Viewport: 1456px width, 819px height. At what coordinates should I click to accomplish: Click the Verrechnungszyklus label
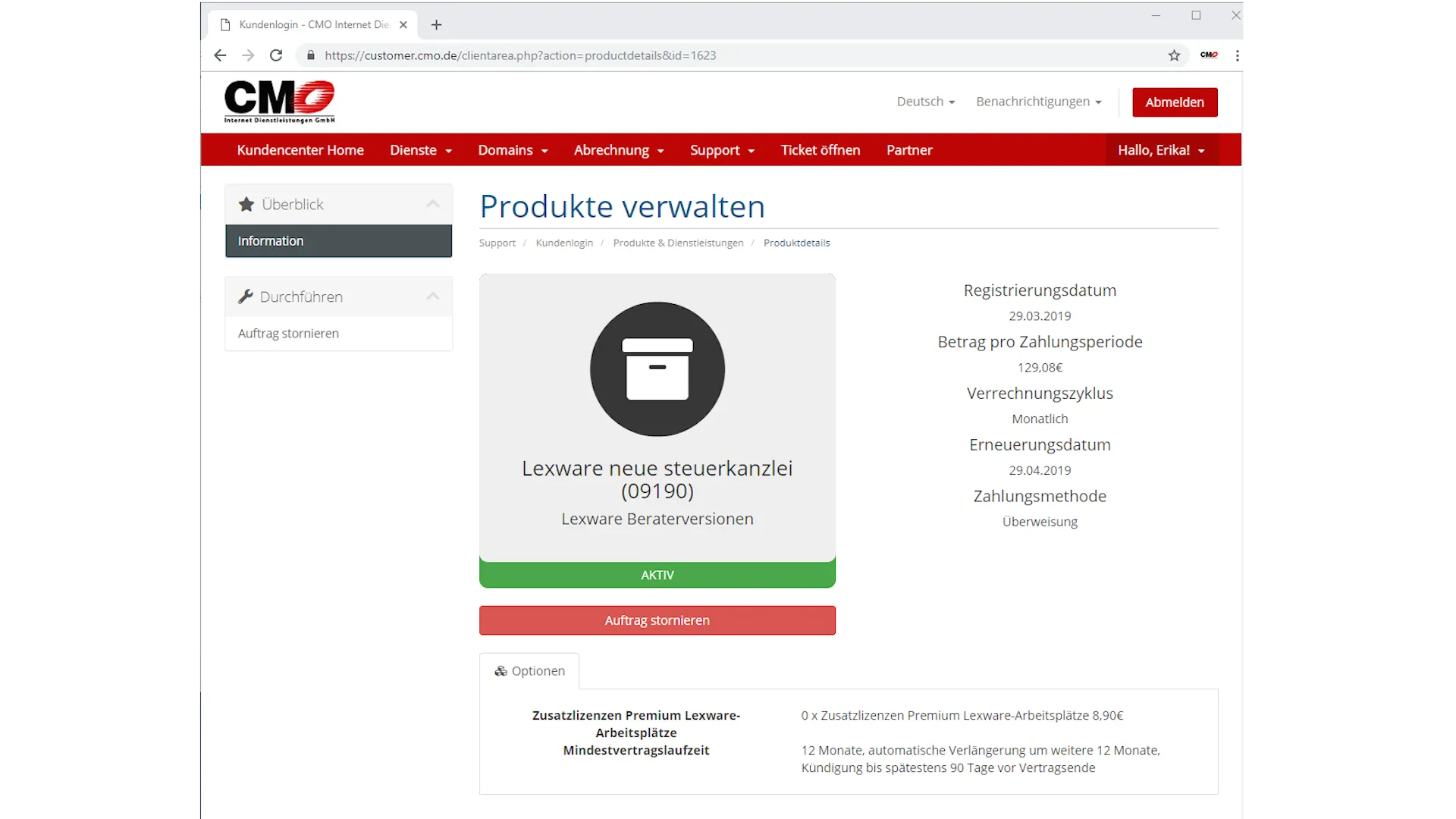1040,394
